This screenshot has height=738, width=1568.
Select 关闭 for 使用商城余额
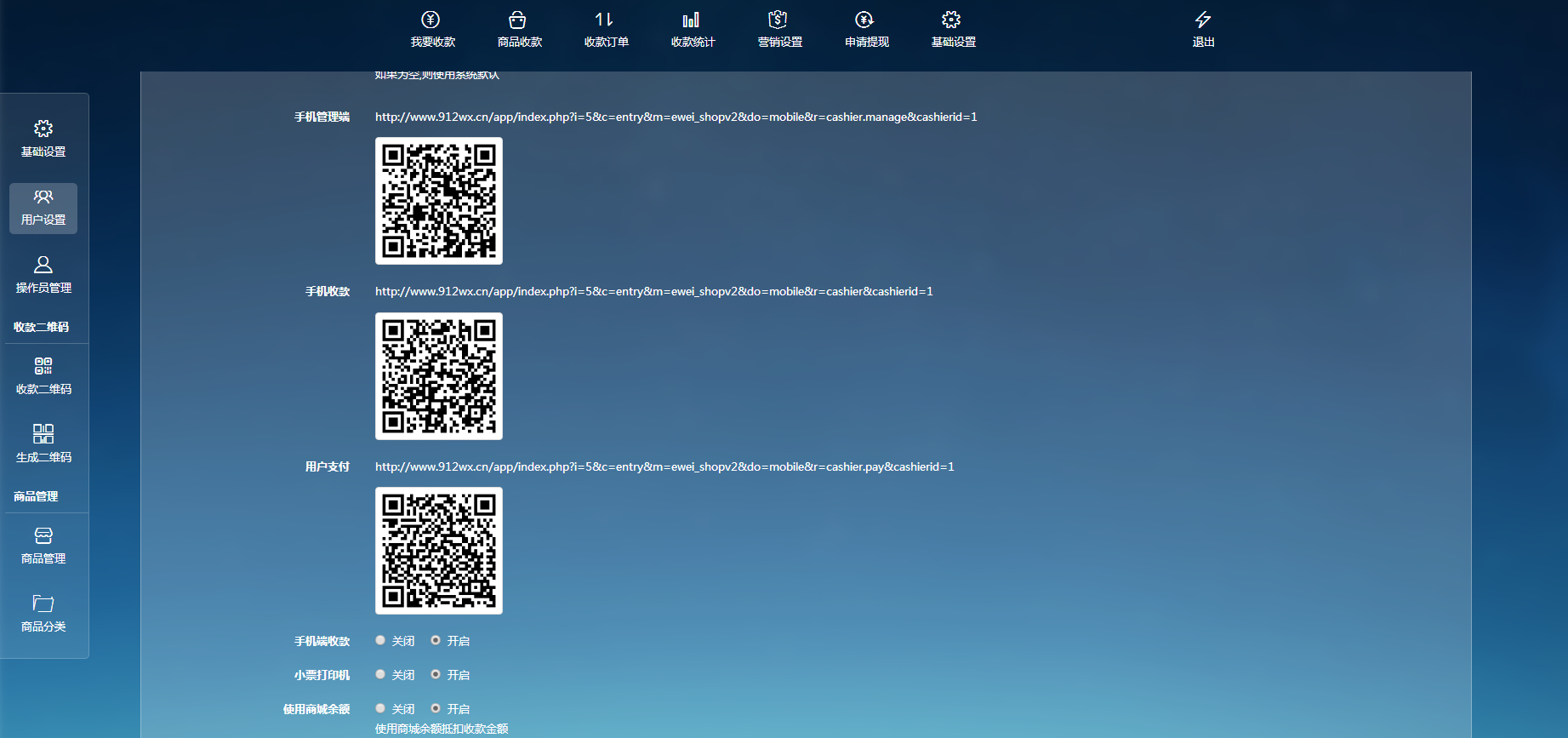click(x=380, y=708)
